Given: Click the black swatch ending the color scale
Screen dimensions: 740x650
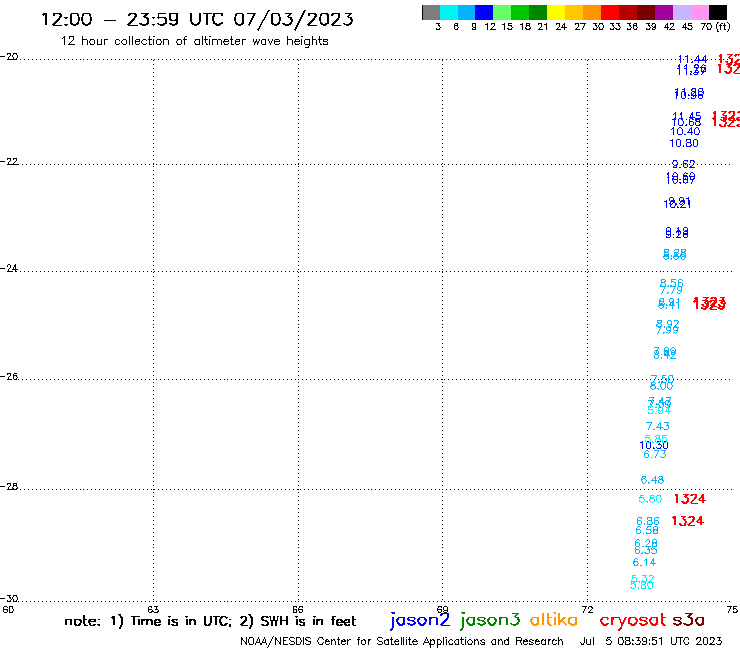Looking at the screenshot, I should (x=718, y=12).
